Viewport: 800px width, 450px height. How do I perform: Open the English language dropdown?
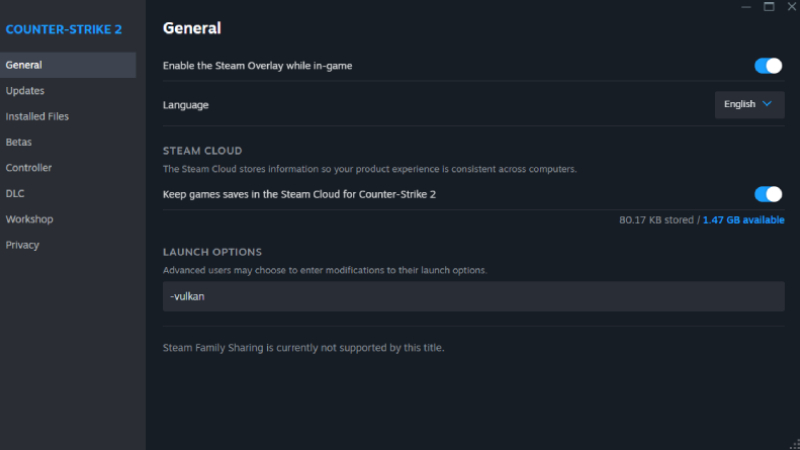point(749,105)
